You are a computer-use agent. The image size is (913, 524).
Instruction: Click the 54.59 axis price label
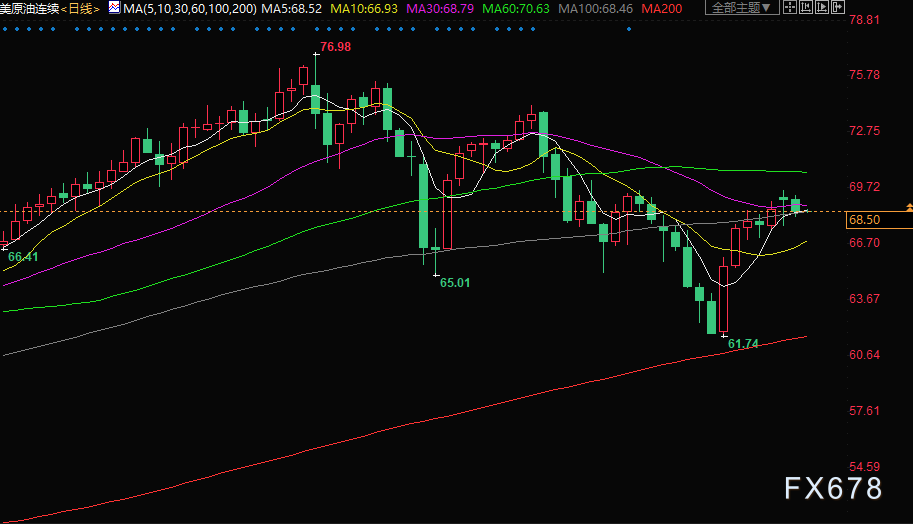[x=865, y=467]
